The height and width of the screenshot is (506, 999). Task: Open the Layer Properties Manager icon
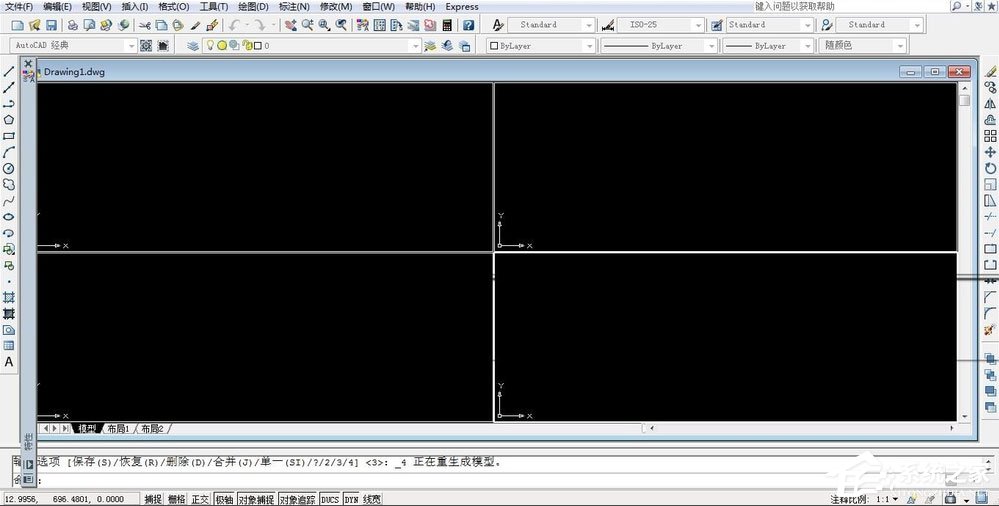coord(192,46)
